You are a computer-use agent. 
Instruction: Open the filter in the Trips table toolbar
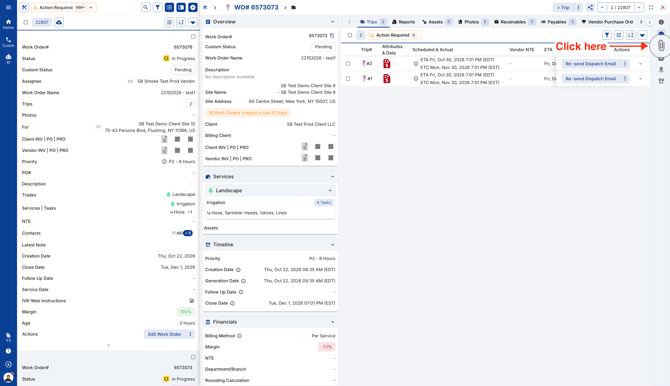(607, 35)
